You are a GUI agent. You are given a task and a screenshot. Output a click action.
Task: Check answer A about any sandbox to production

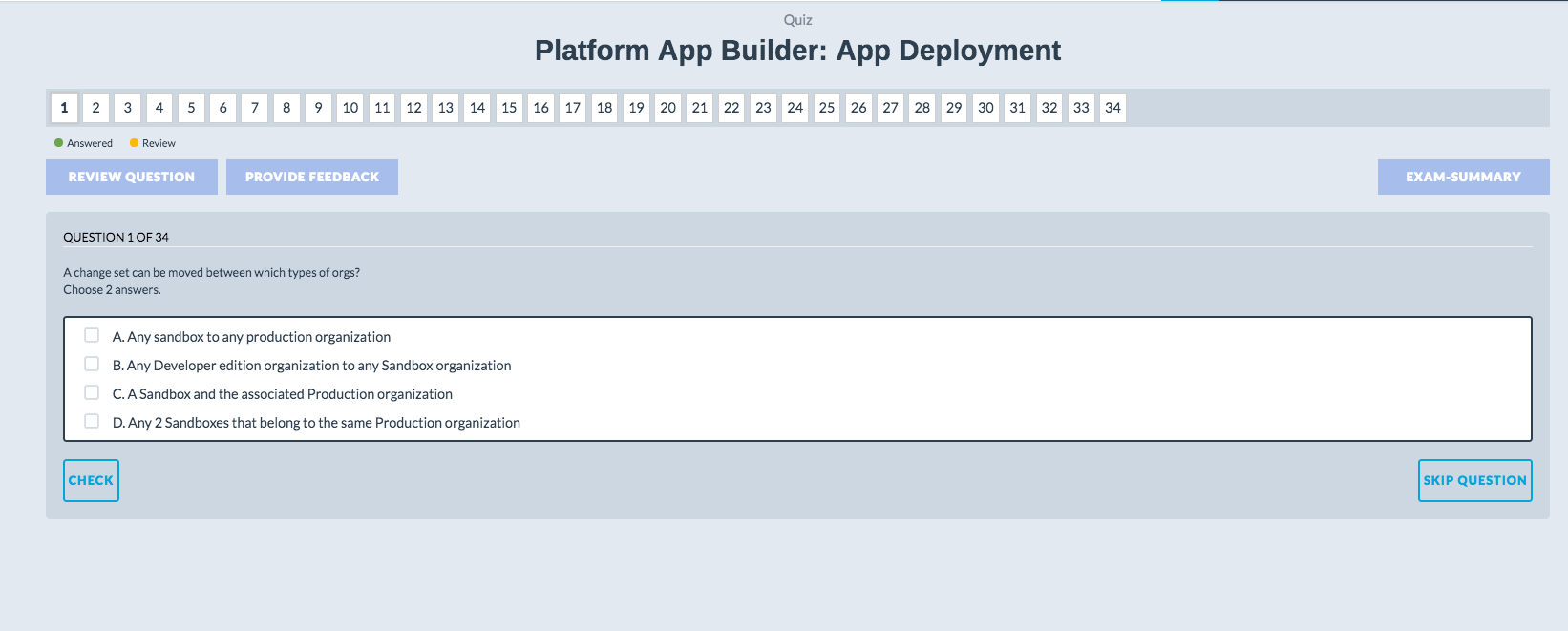pyautogui.click(x=92, y=335)
